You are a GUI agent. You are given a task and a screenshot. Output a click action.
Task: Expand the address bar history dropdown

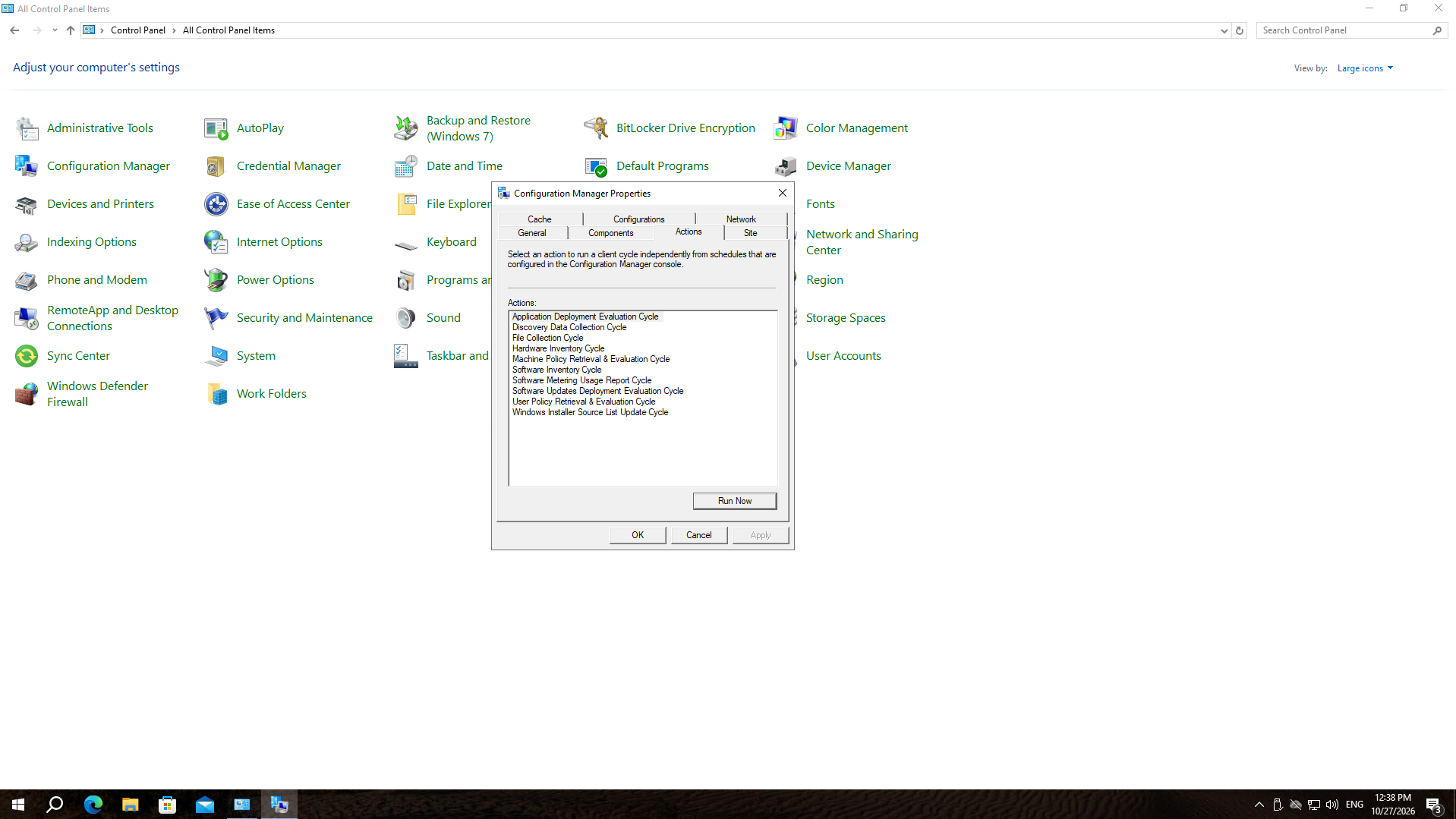[x=1224, y=31]
